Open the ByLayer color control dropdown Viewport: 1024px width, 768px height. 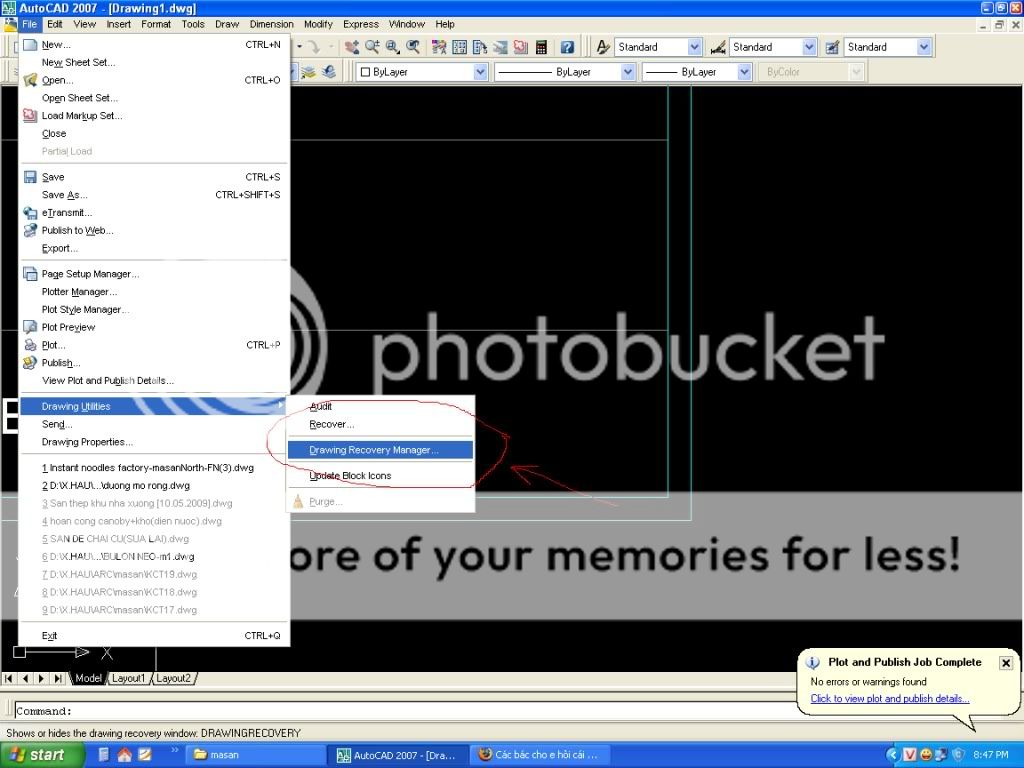pyautogui.click(x=481, y=72)
